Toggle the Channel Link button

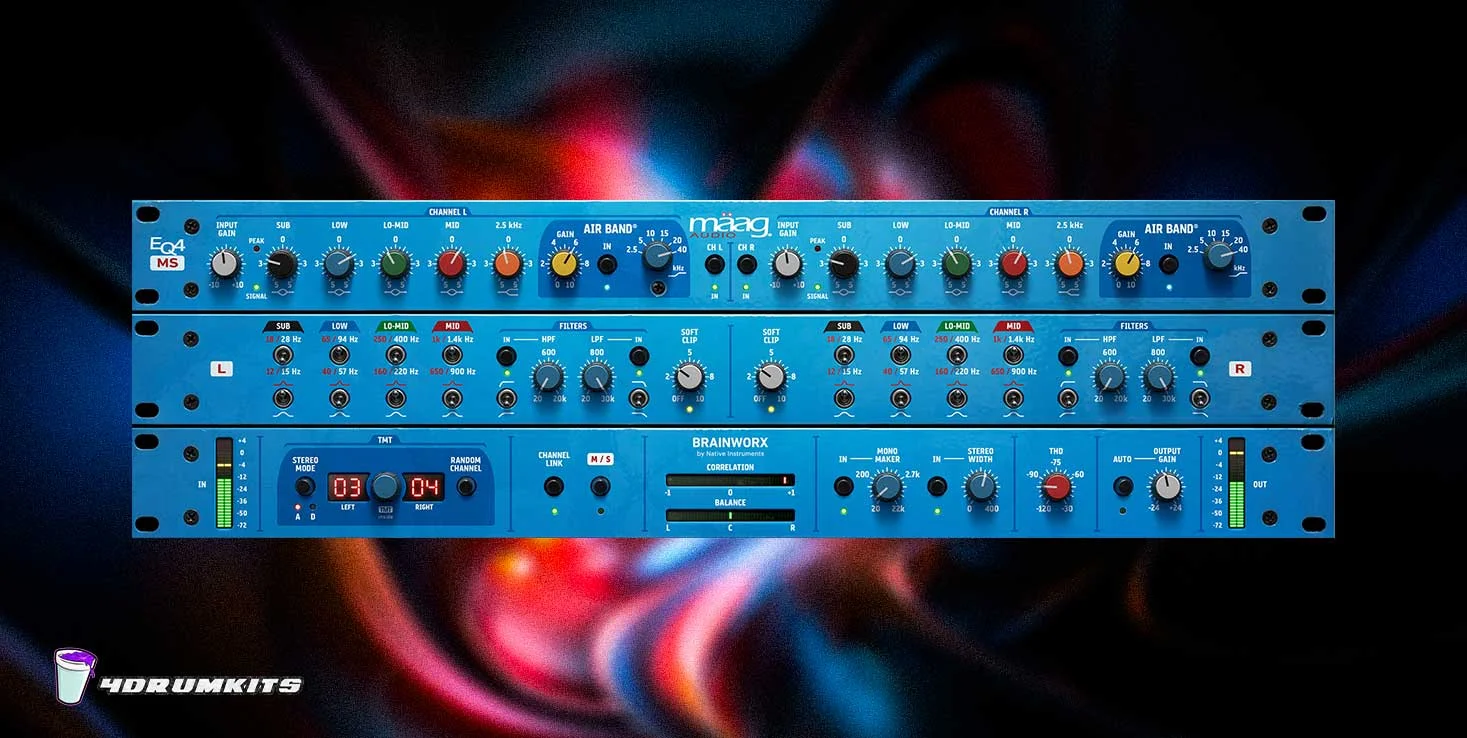tap(553, 487)
